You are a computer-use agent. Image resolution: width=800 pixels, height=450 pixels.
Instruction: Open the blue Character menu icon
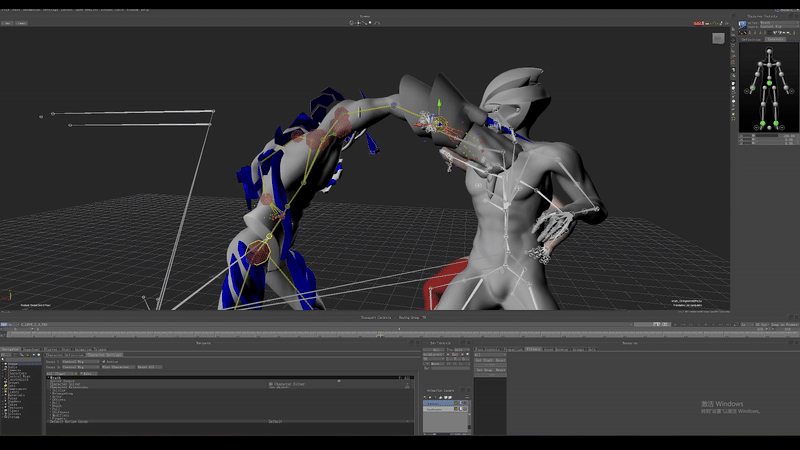point(742,24)
